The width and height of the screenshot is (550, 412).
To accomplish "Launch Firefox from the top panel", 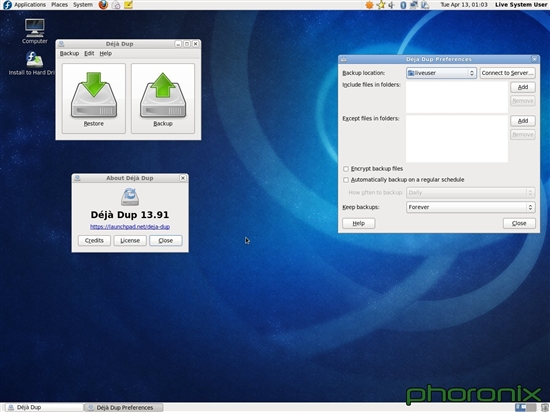I will (x=103, y=5).
